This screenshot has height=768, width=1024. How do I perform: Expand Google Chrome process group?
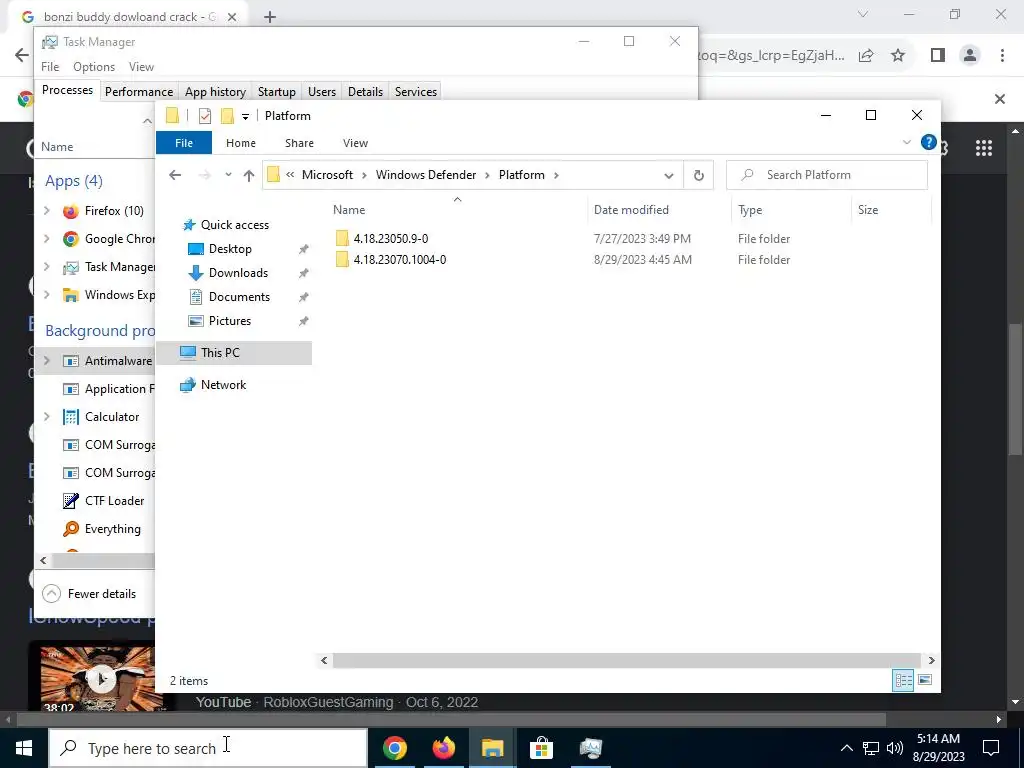[46, 238]
